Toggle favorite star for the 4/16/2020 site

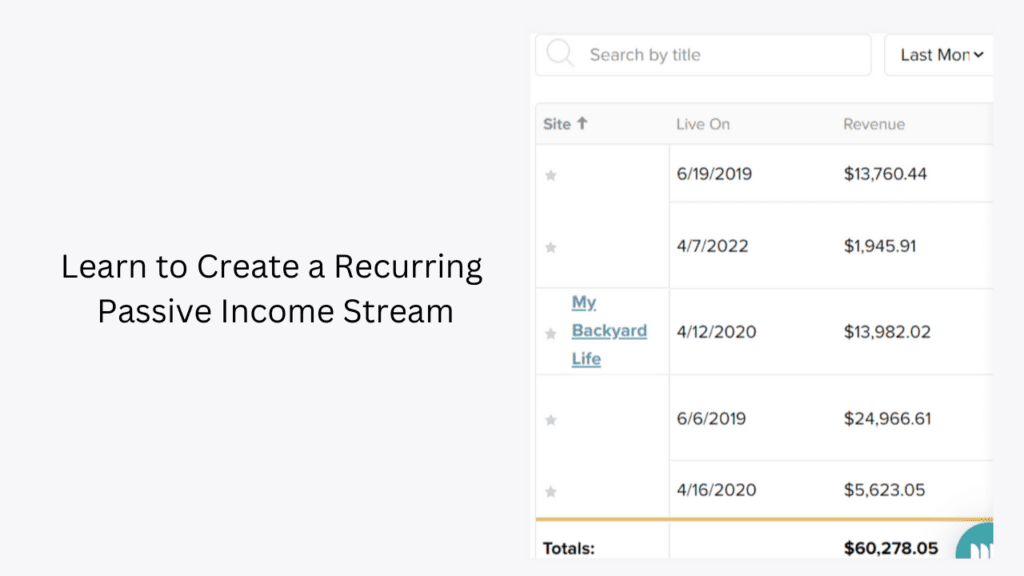pos(551,491)
